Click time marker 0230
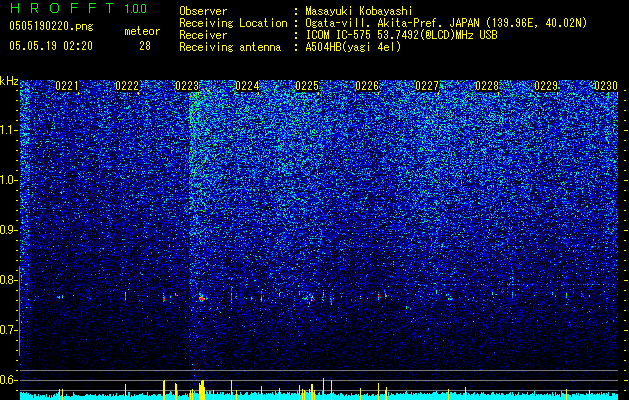629x400 pixels. [x=606, y=86]
